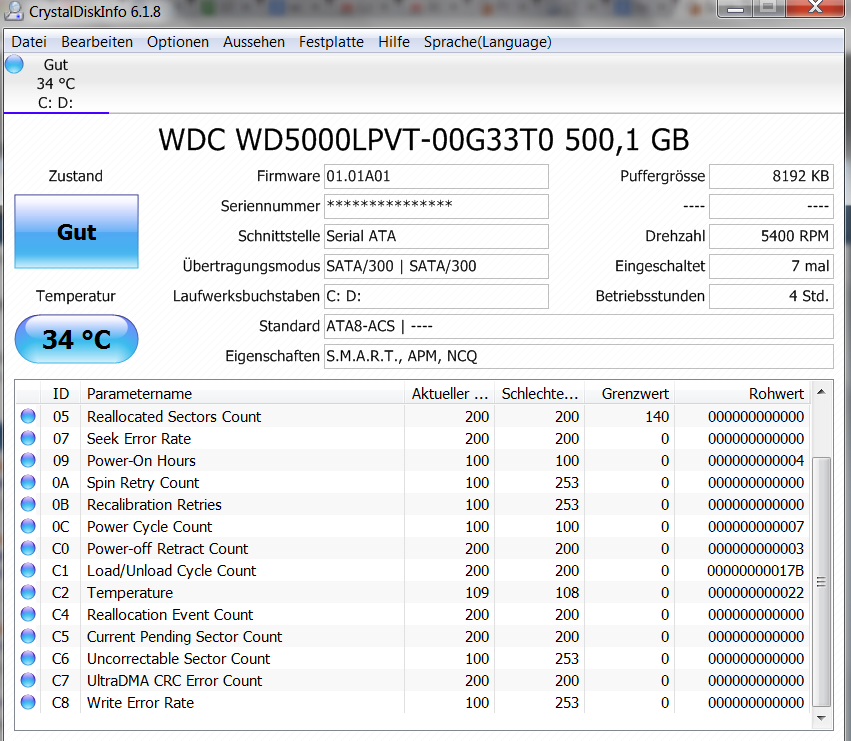This screenshot has height=741, width=851.
Task: Click the Temperature worst value 108
Action: point(567,592)
